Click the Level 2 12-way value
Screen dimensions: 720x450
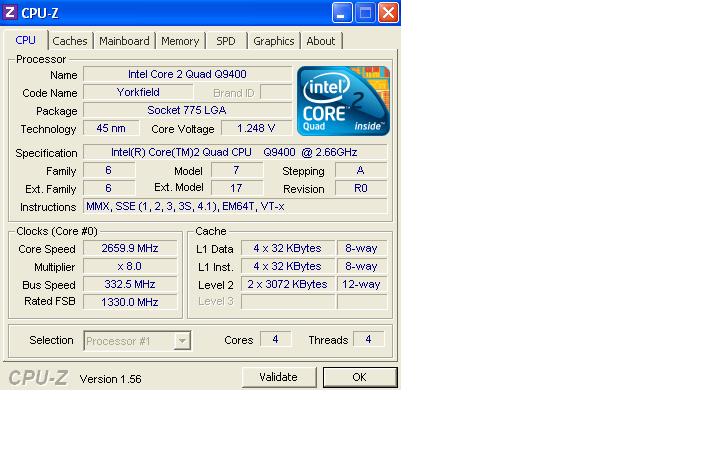362,284
